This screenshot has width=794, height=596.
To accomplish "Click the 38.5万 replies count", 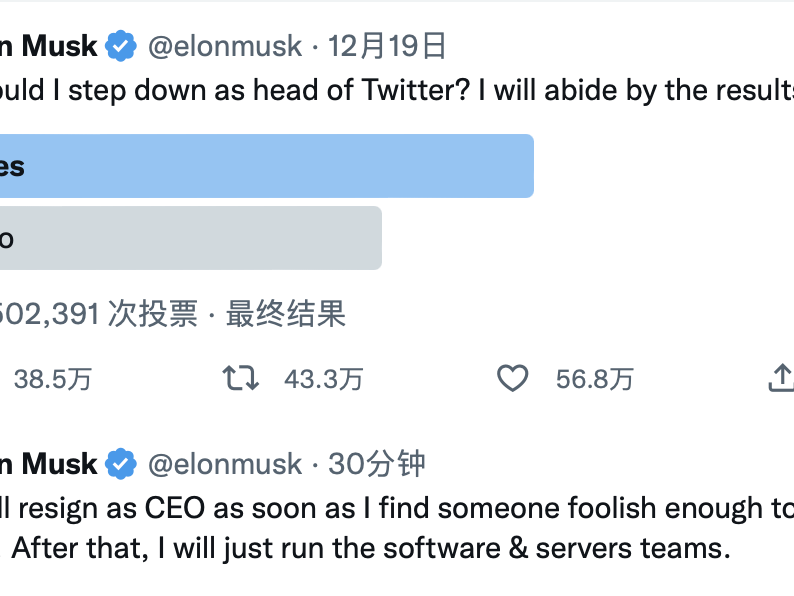I will (53, 379).
